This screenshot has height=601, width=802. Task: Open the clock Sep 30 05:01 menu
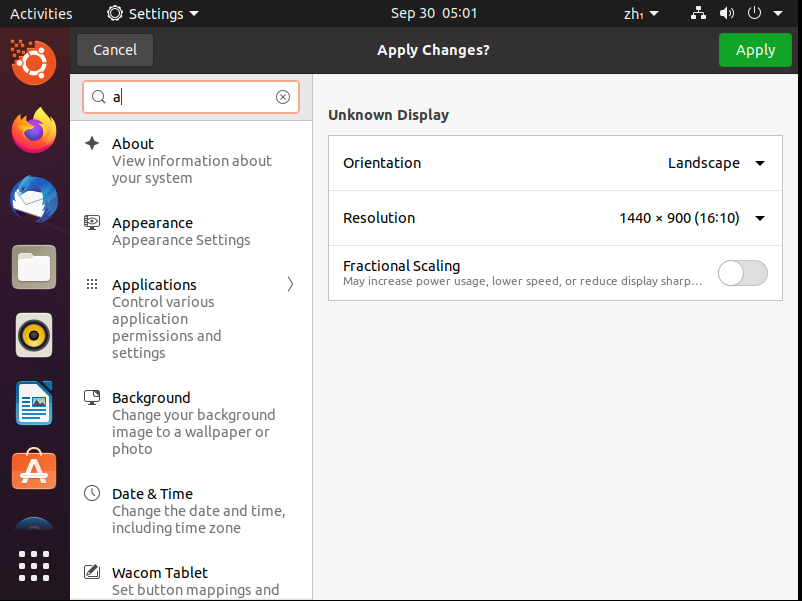(434, 13)
